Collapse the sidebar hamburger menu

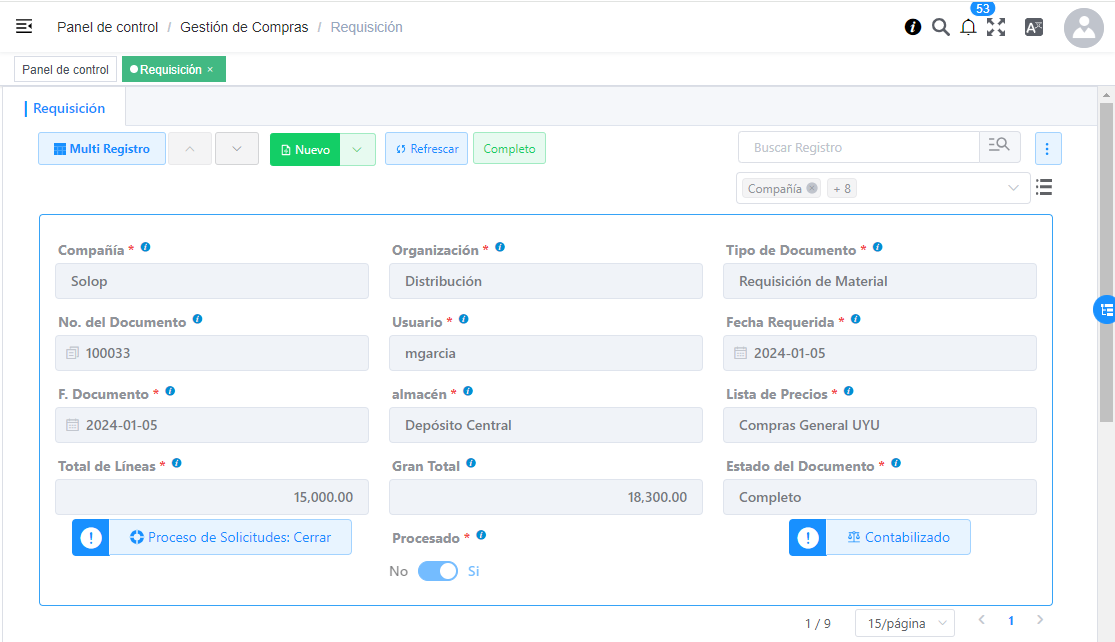coord(24,27)
